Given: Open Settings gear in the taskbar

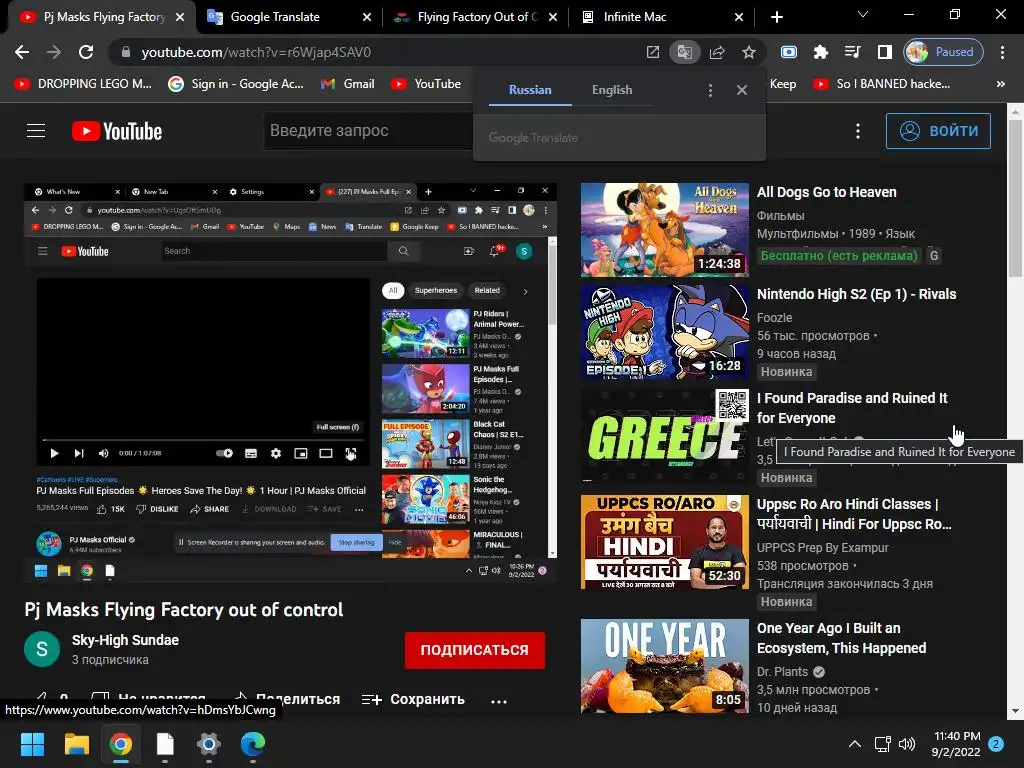Looking at the screenshot, I should click(209, 744).
